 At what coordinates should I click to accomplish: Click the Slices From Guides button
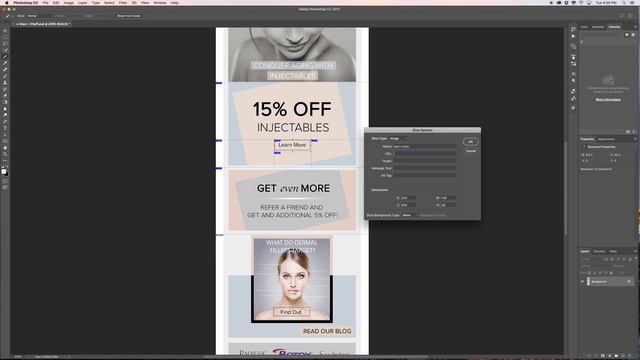[129, 16]
